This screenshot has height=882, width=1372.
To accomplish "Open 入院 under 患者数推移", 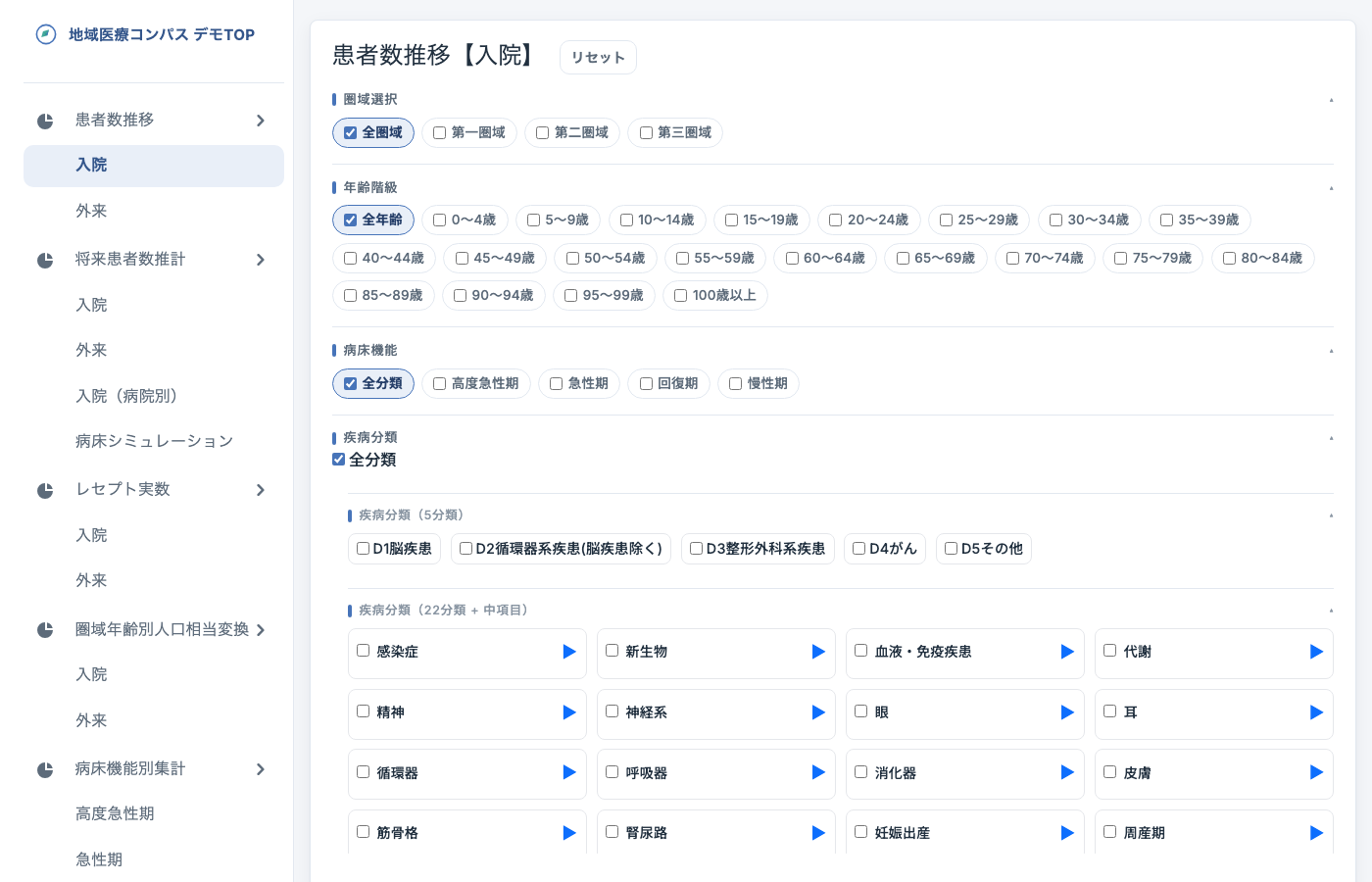I will coord(154,166).
